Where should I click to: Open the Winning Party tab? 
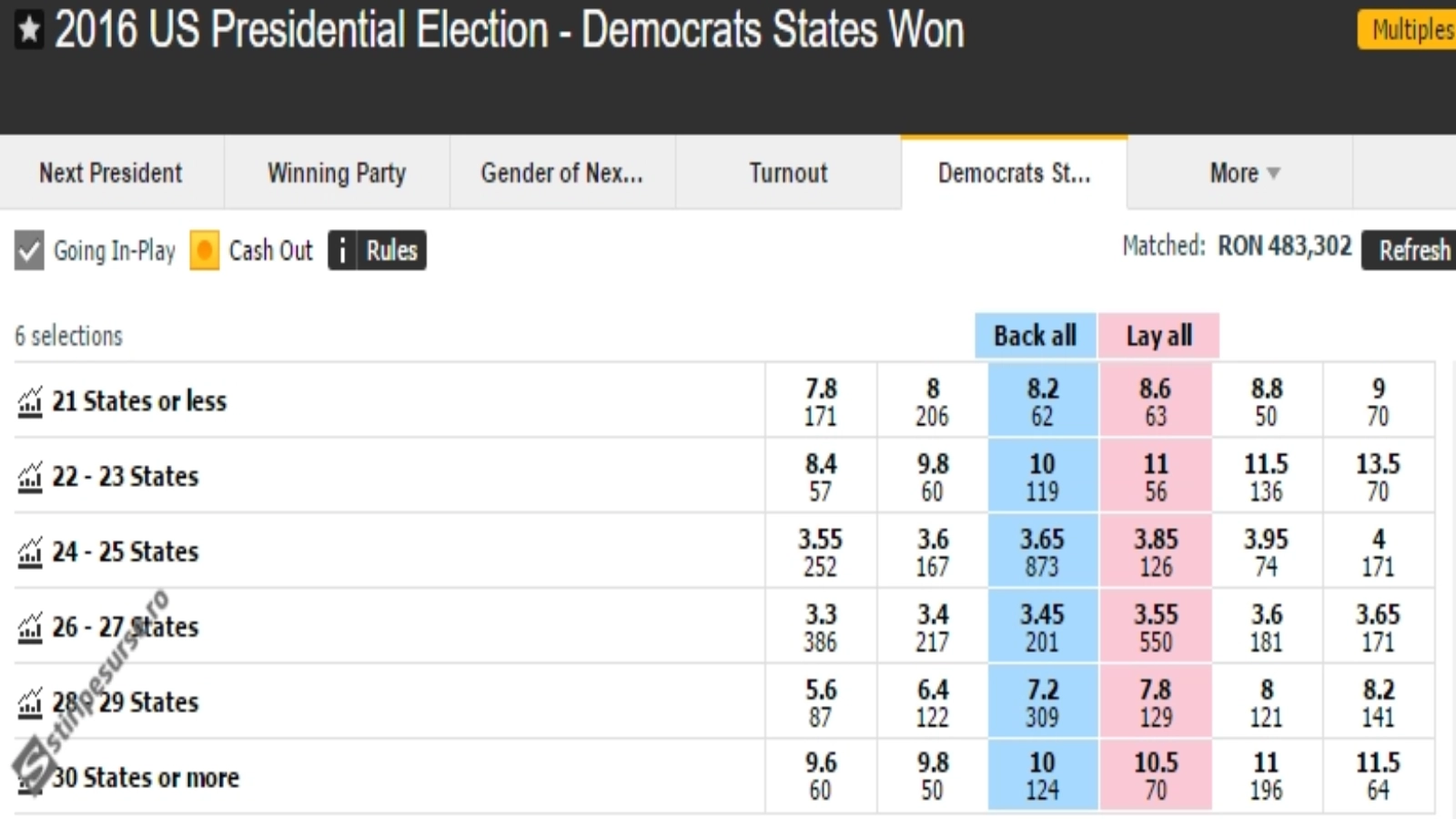(337, 173)
